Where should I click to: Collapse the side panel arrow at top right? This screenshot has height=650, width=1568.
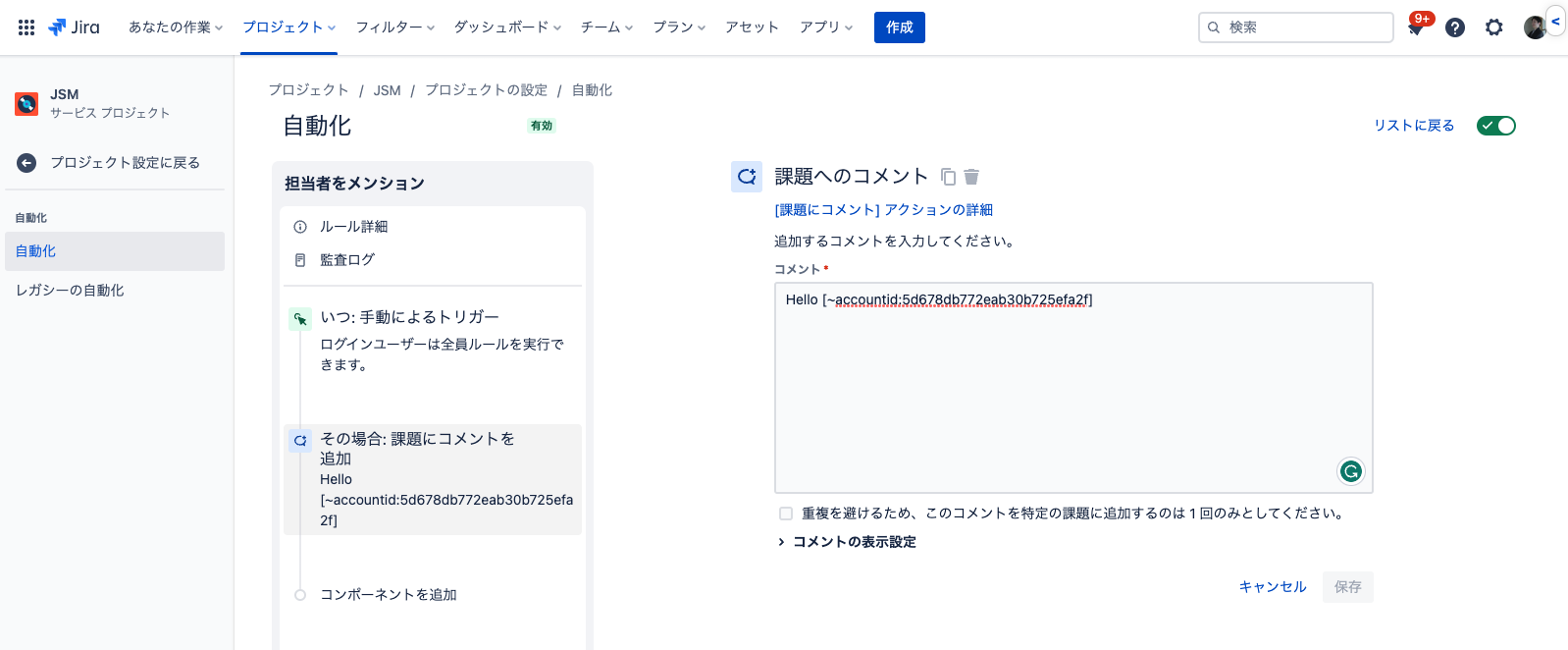click(x=1555, y=21)
